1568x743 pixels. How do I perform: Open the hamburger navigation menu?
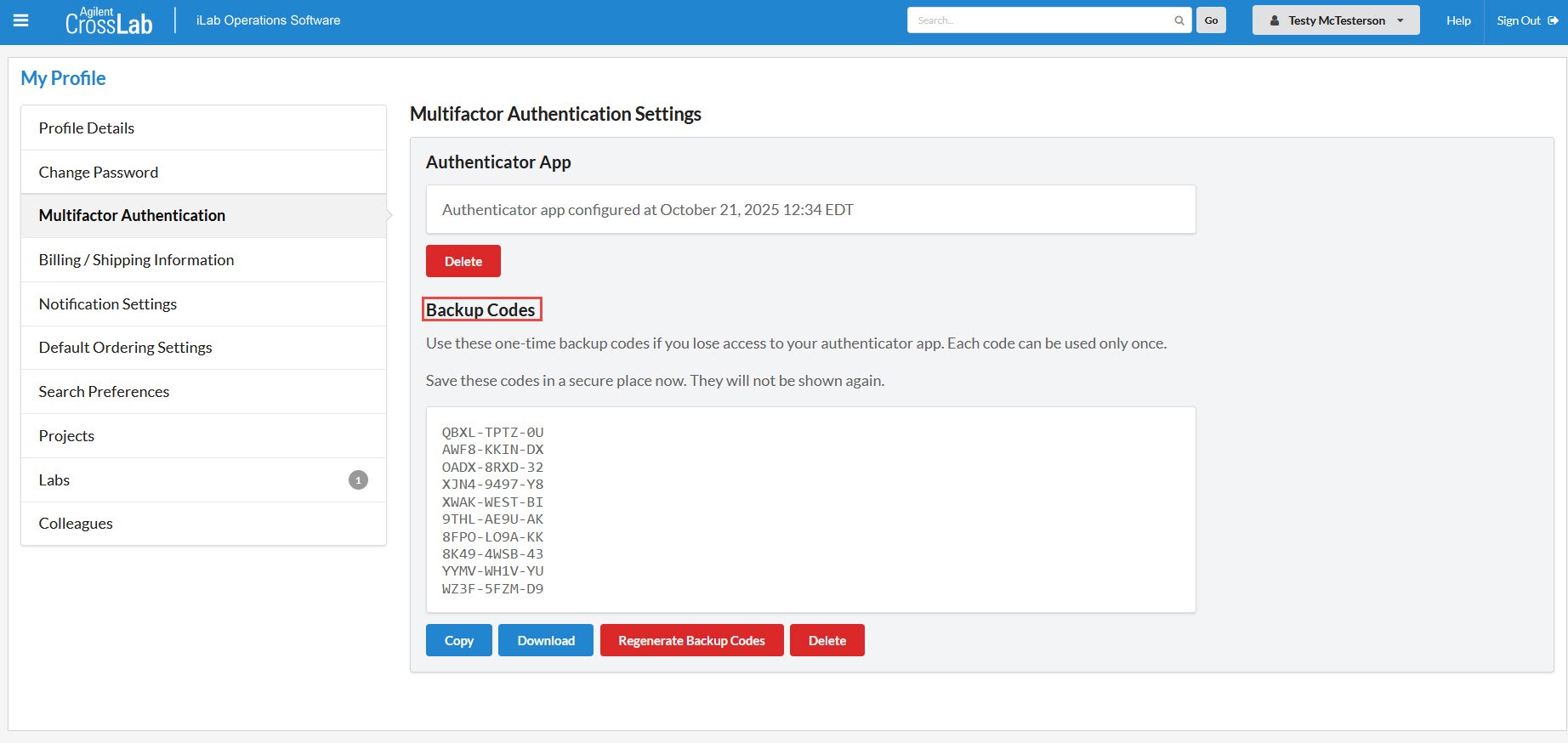pyautogui.click(x=21, y=20)
